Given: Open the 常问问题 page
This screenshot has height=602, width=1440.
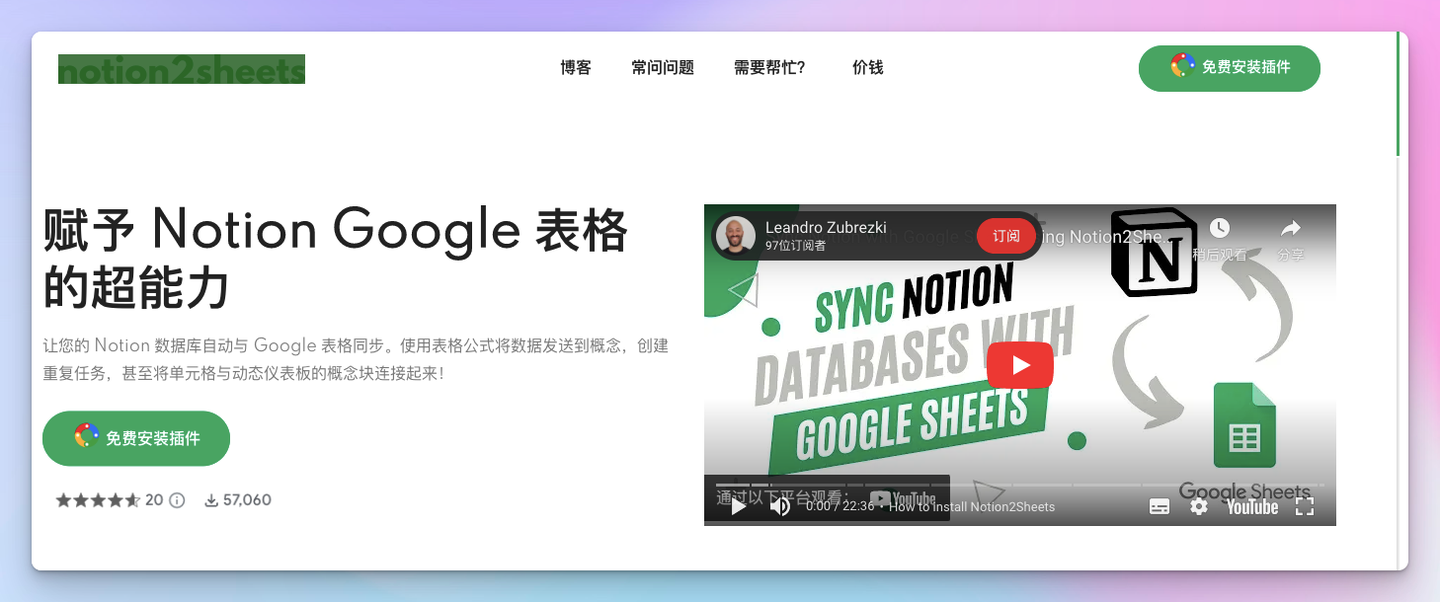Looking at the screenshot, I should pyautogui.click(x=662, y=68).
